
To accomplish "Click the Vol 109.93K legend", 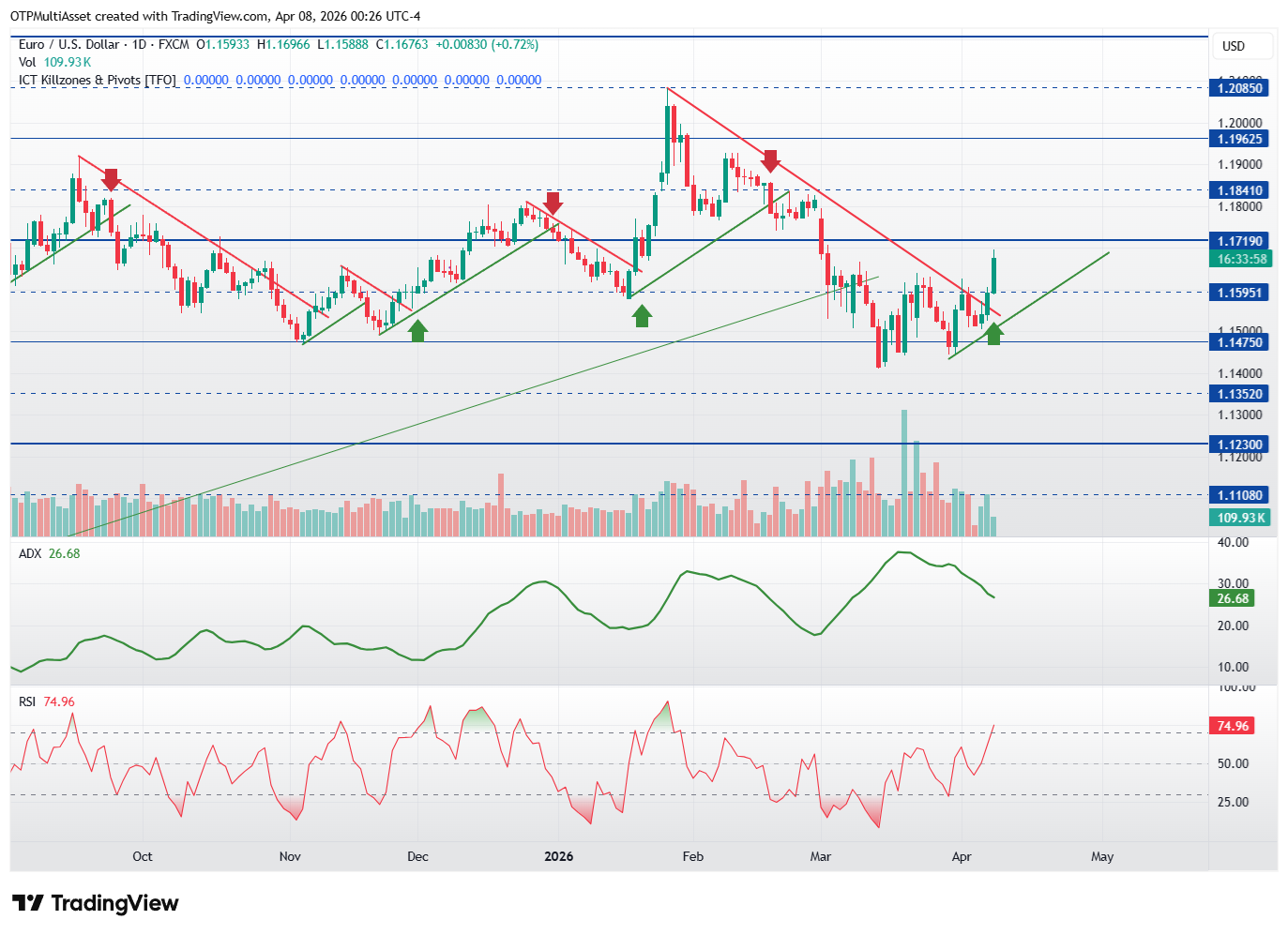I will coord(54,62).
